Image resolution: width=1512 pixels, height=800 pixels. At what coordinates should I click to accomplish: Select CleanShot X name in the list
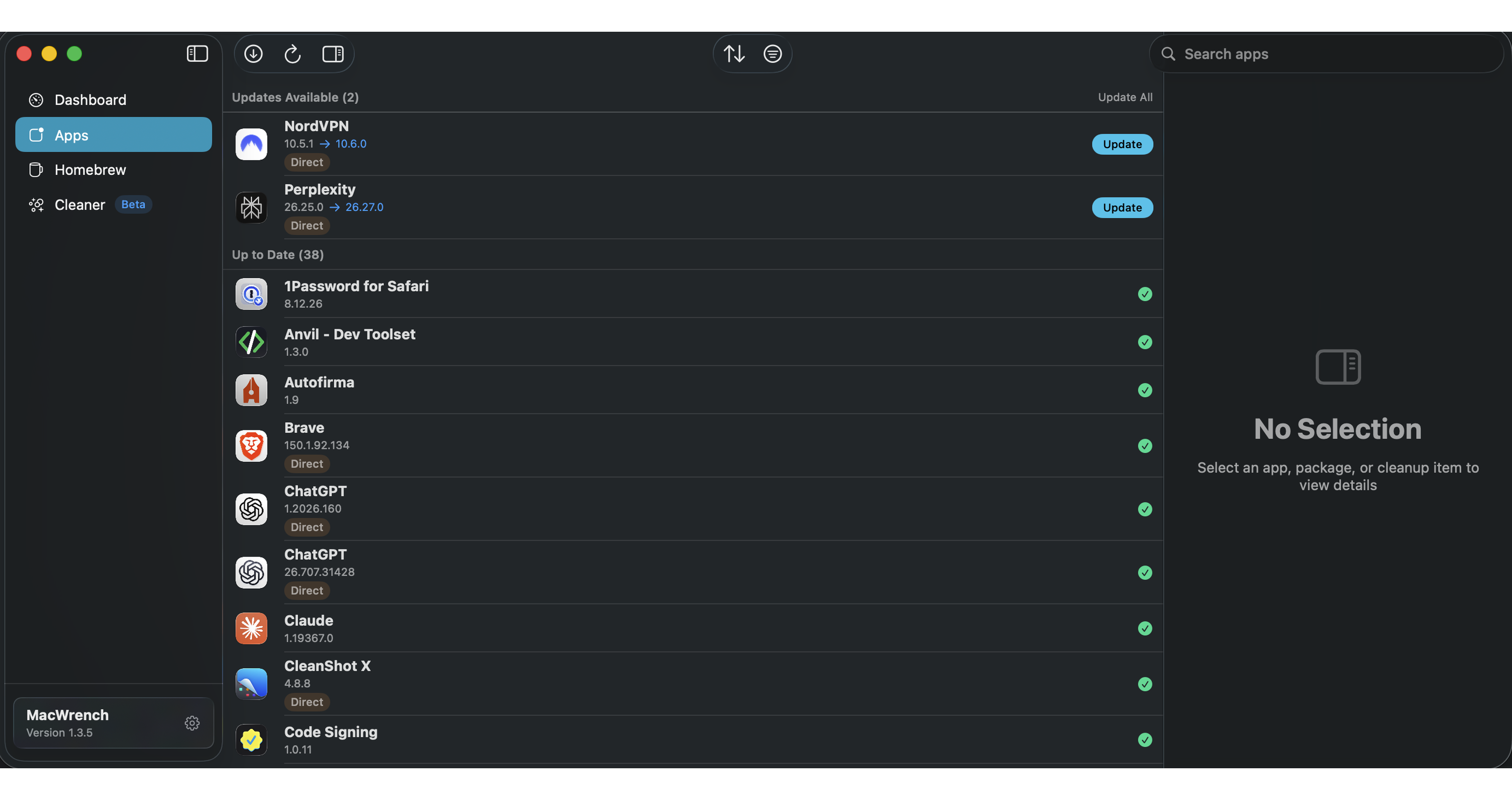tap(328, 665)
